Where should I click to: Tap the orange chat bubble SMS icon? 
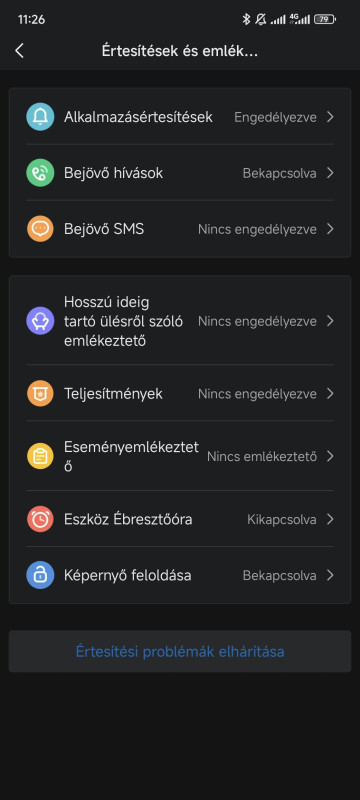[40, 229]
